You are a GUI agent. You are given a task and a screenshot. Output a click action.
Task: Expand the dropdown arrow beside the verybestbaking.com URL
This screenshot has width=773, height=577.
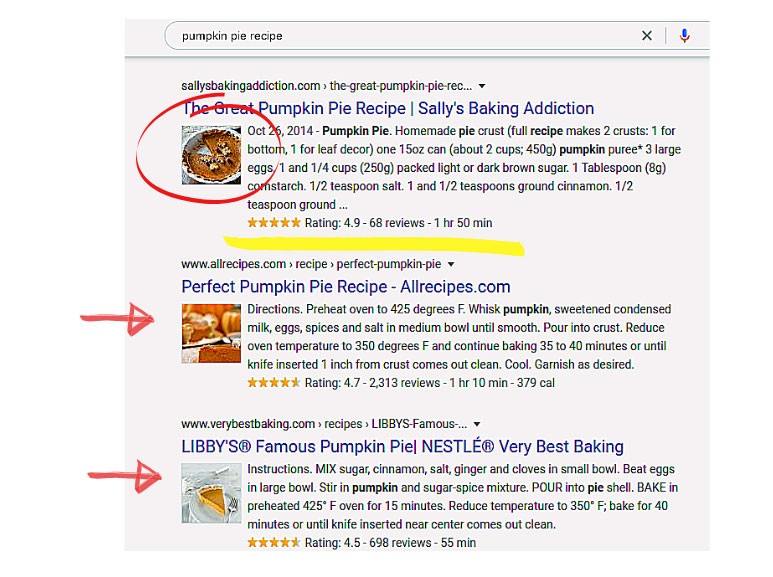[x=477, y=424]
